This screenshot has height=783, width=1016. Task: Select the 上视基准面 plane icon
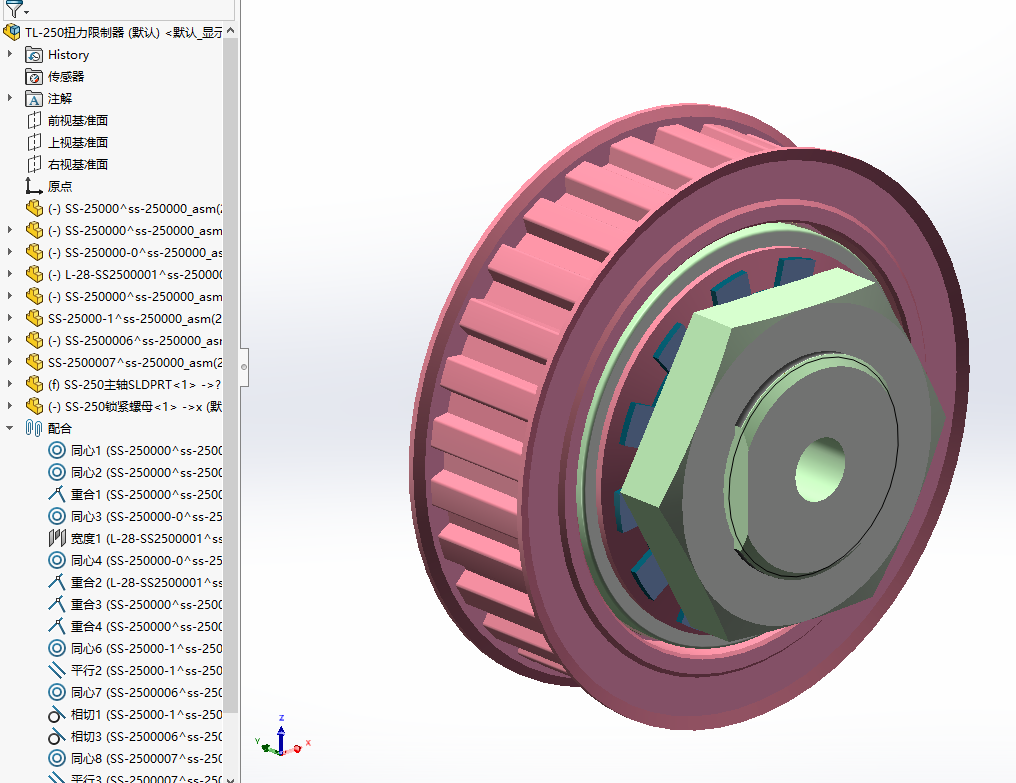click(34, 143)
